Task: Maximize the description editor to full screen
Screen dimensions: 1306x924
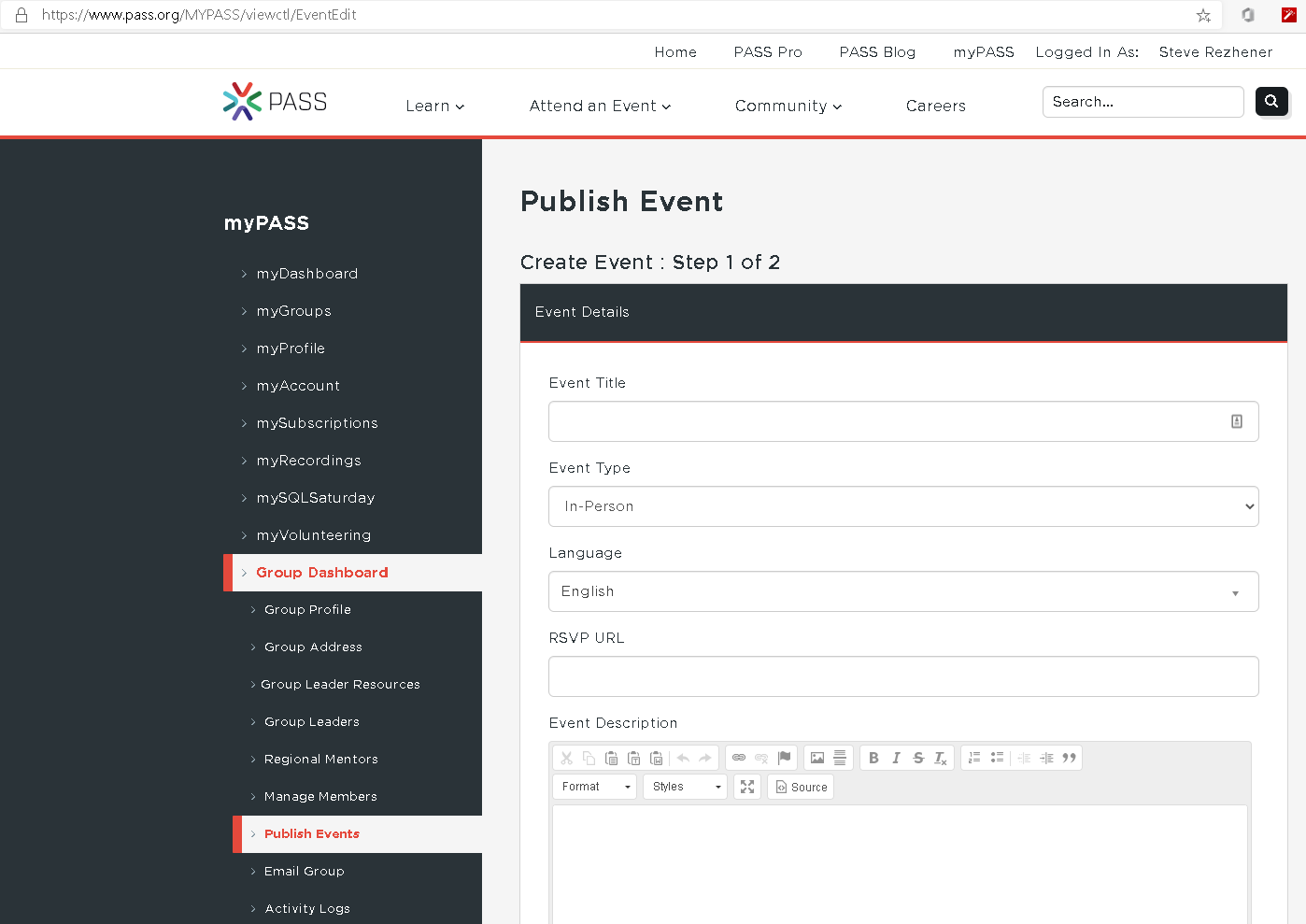Action: (746, 787)
